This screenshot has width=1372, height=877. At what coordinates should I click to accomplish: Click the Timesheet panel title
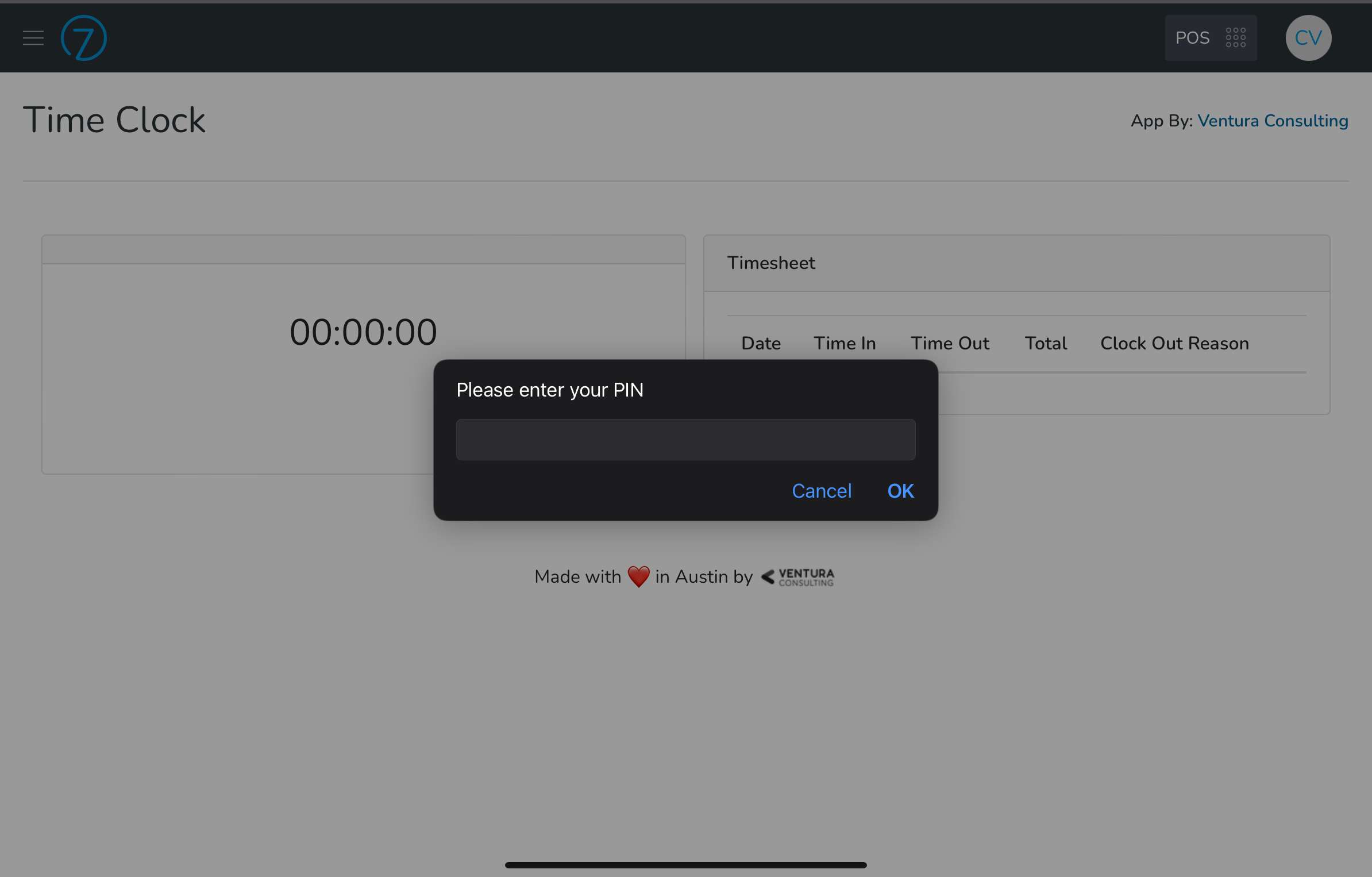click(771, 263)
